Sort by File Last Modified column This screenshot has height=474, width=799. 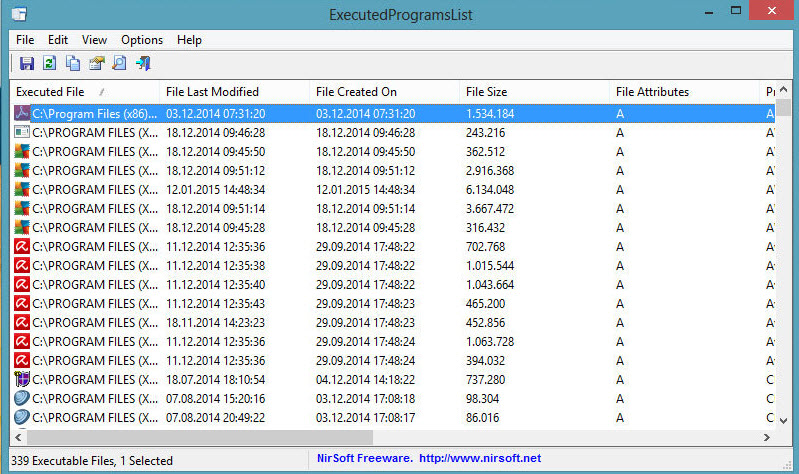point(234,92)
